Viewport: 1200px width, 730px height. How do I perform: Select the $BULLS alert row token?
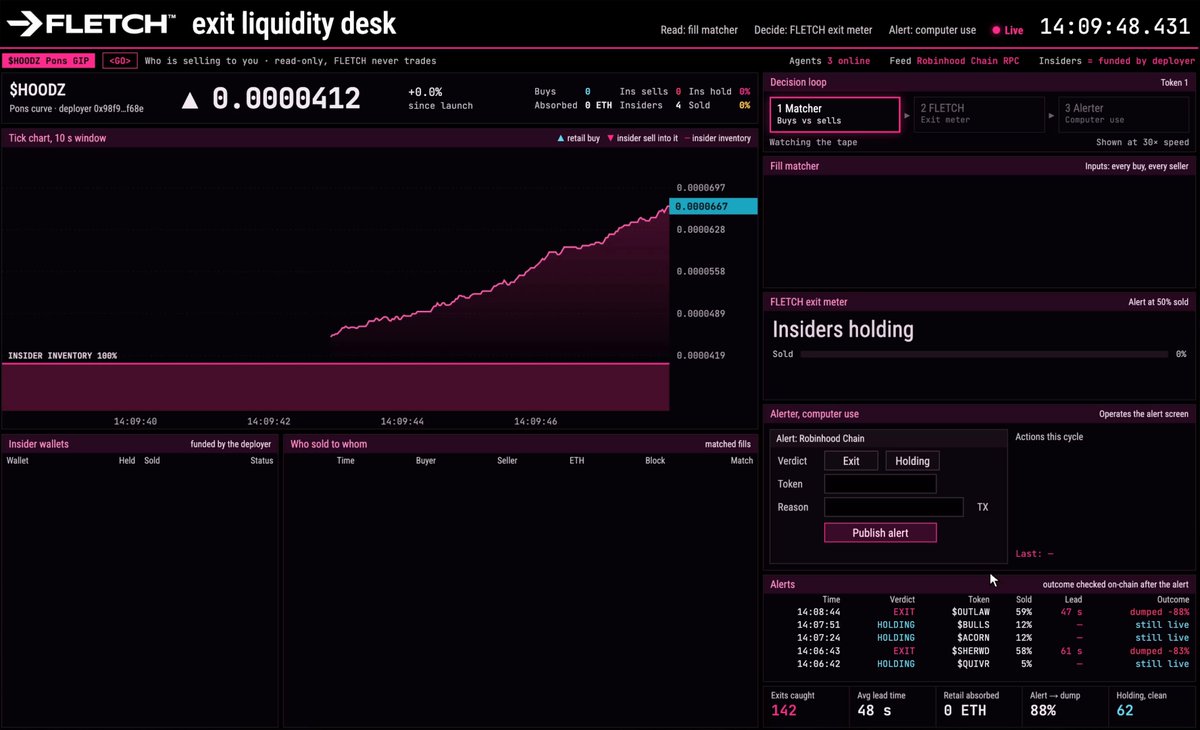(974, 625)
